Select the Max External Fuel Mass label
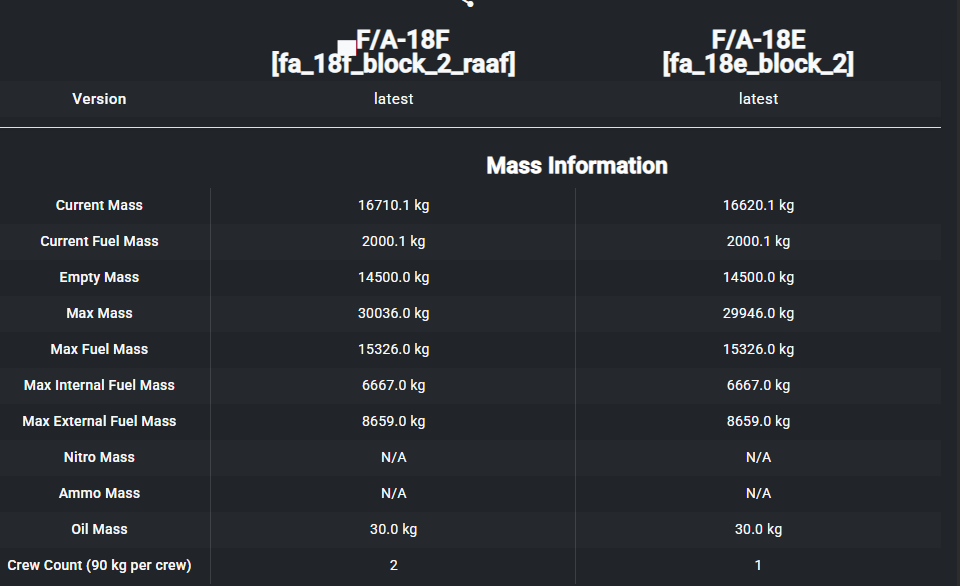960x586 pixels. [99, 421]
